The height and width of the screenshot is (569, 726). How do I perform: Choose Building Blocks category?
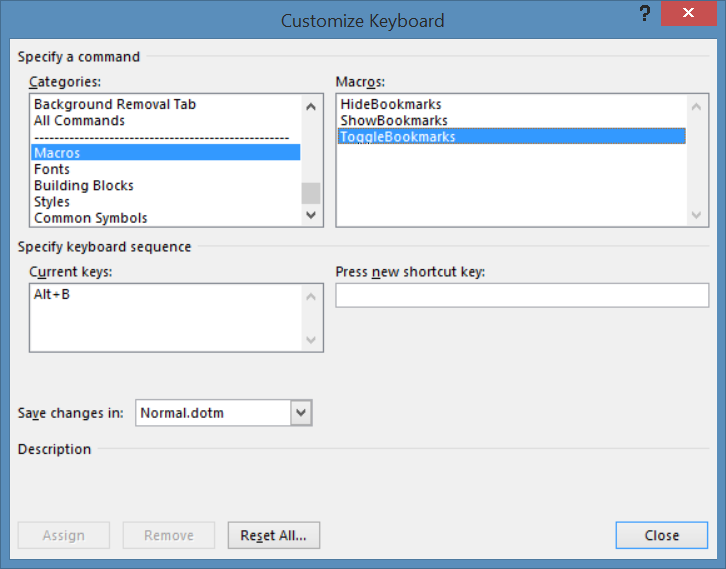tap(83, 185)
